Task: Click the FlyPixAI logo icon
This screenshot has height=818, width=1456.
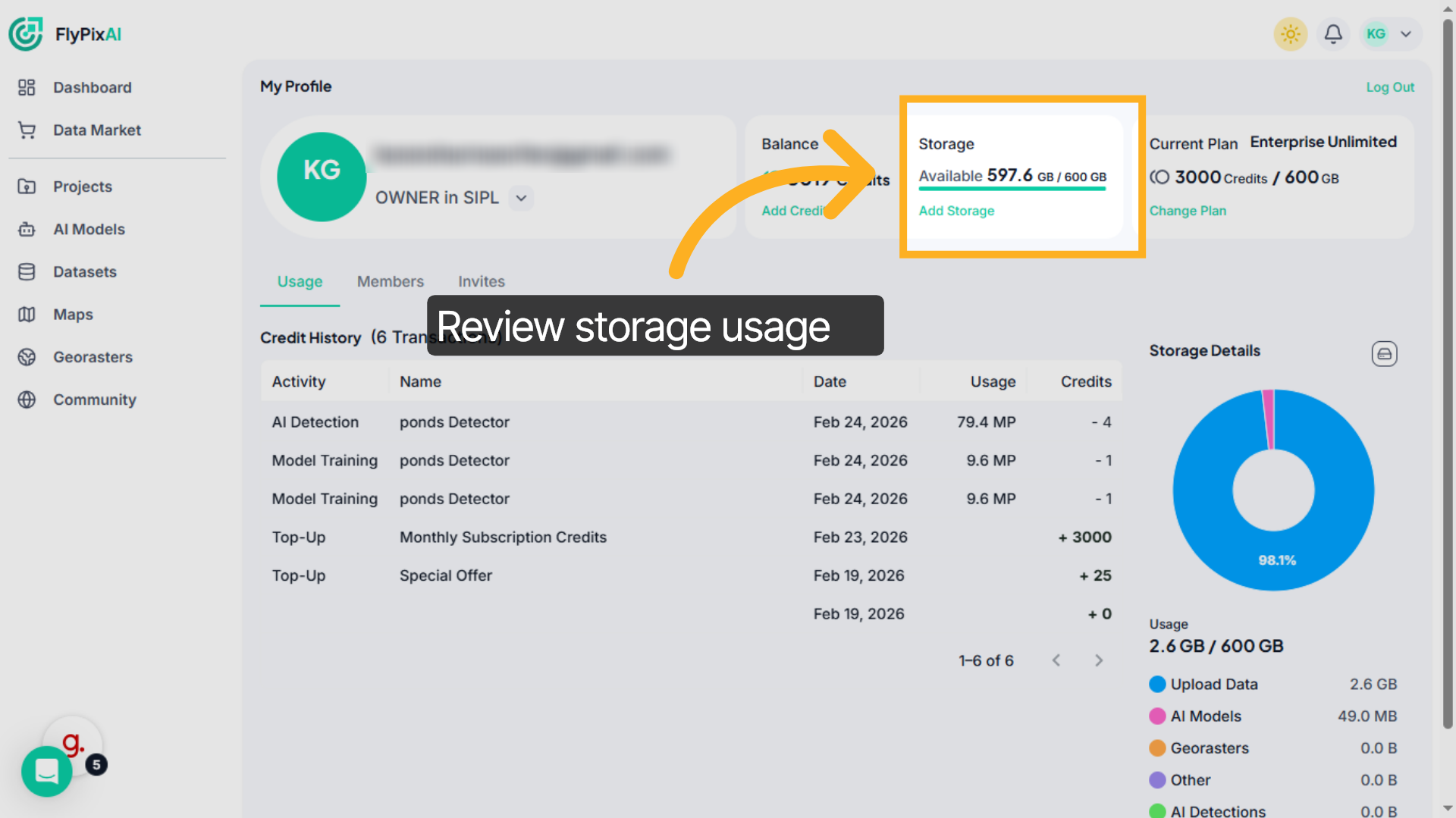Action: 26,34
